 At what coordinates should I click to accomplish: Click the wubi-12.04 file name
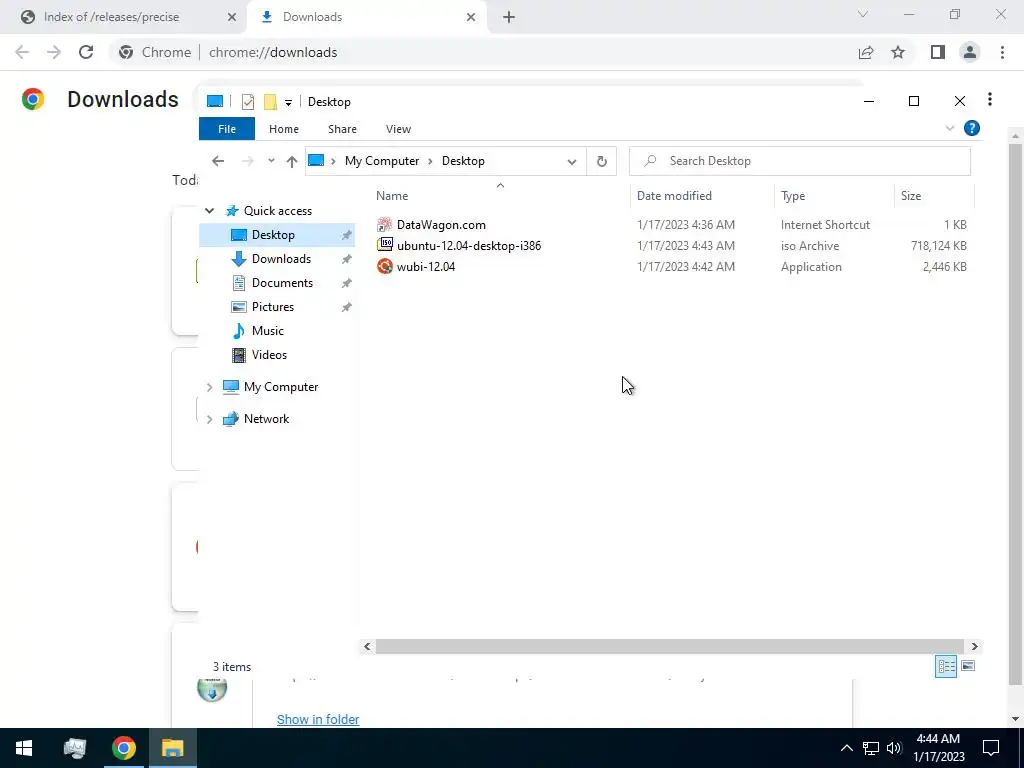pyautogui.click(x=426, y=266)
